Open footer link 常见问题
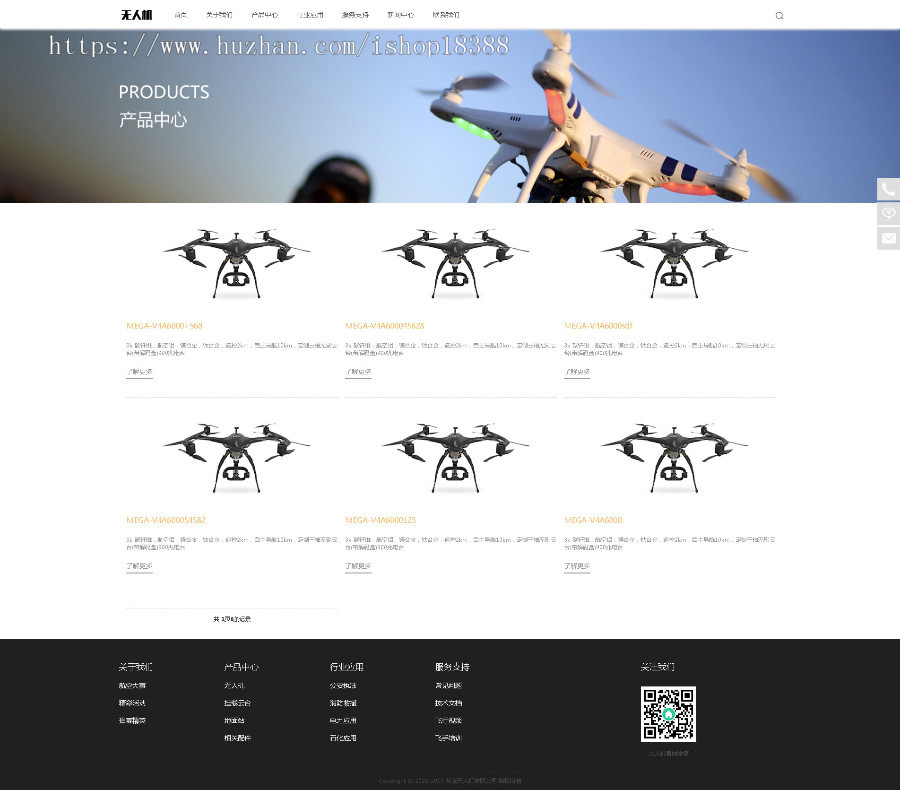This screenshot has height=790, width=900. (448, 686)
